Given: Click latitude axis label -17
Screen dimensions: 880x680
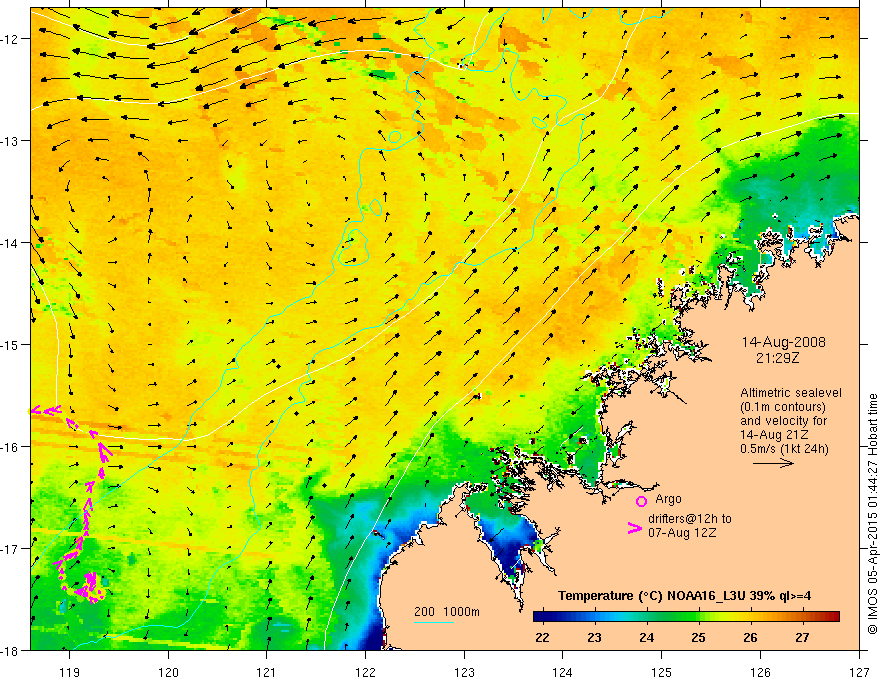Looking at the screenshot, I should click(x=9, y=548).
